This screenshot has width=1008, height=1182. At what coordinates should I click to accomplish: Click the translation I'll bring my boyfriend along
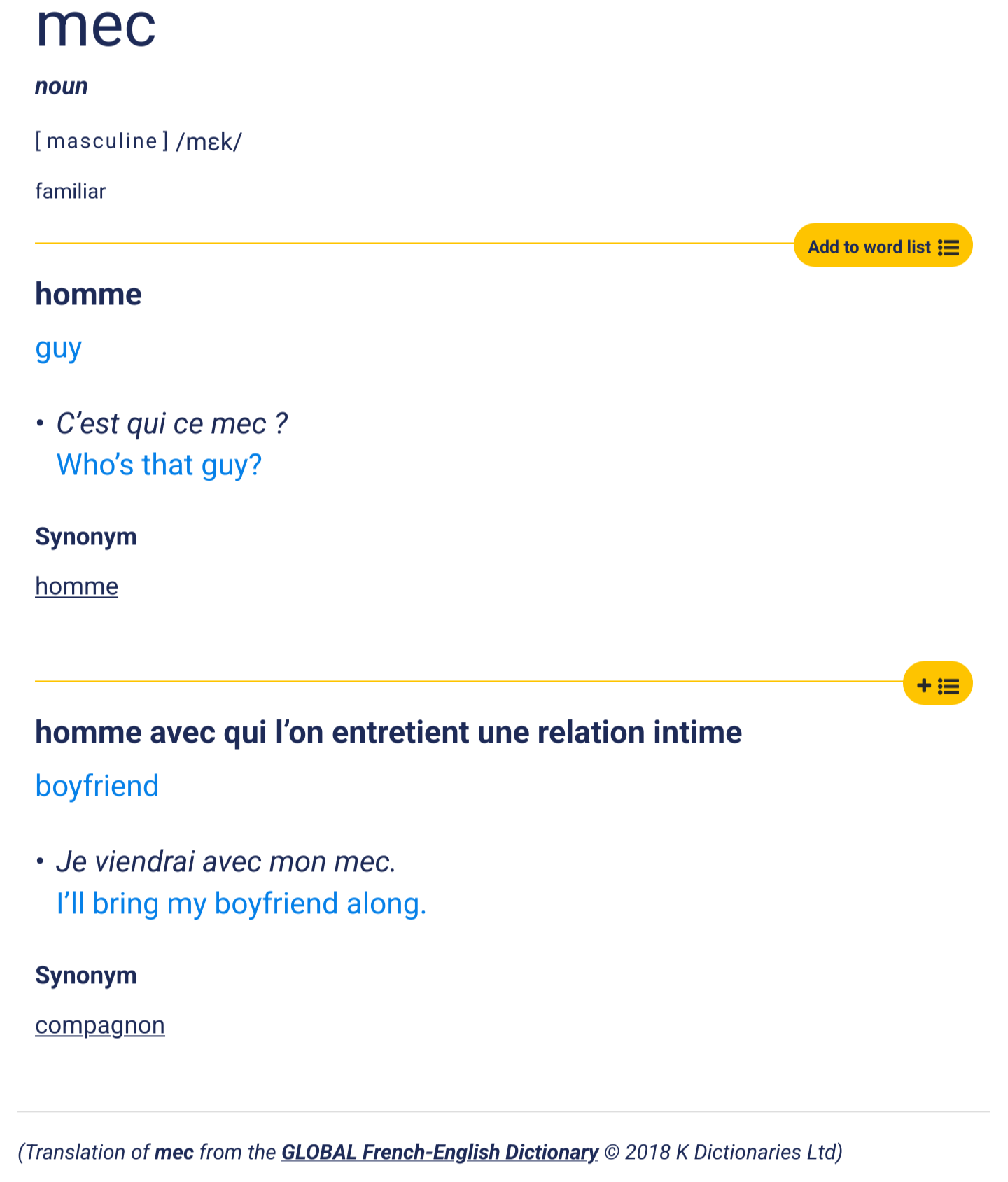click(241, 903)
